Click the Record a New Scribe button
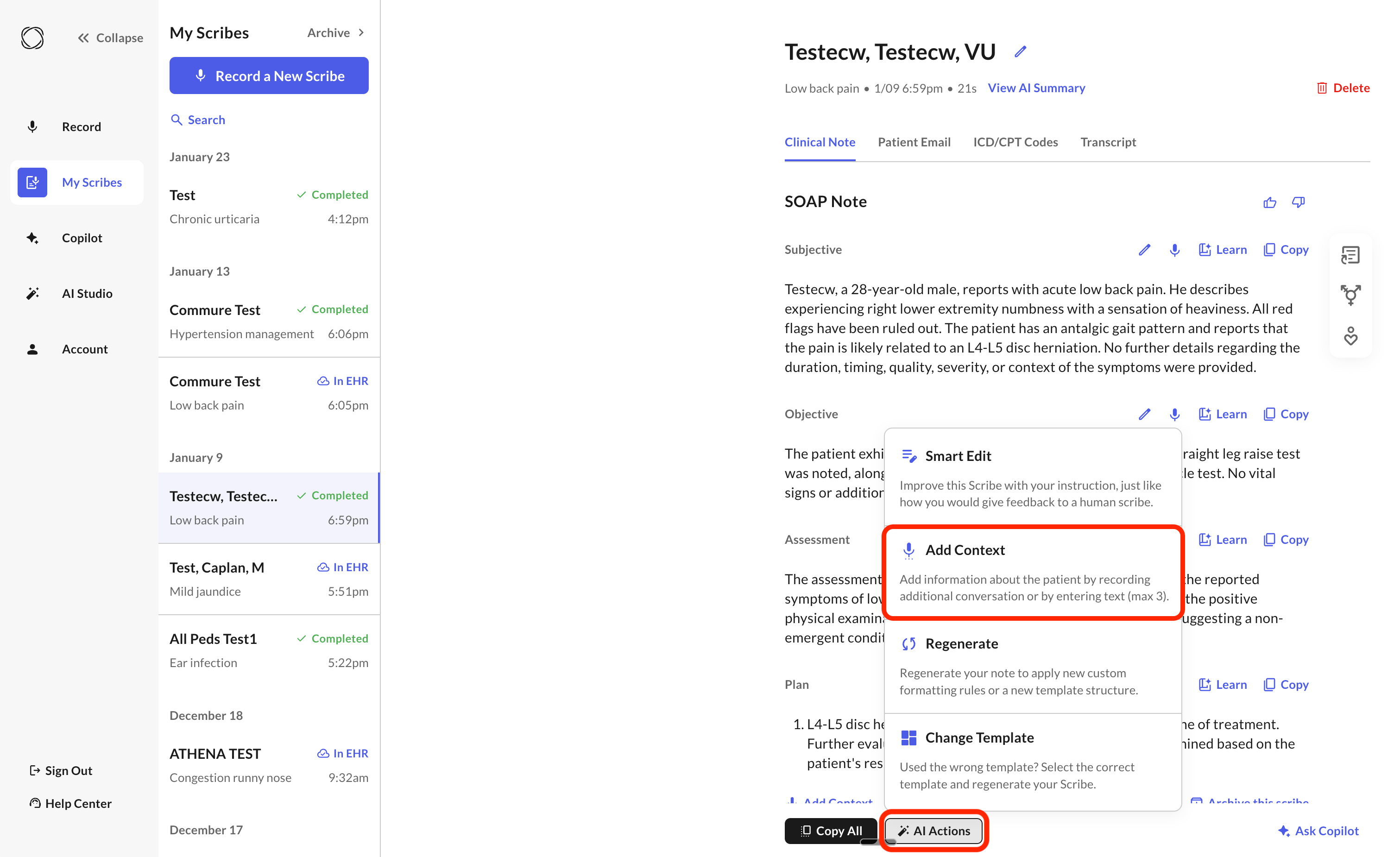Image resolution: width=1400 pixels, height=857 pixels. [269, 76]
